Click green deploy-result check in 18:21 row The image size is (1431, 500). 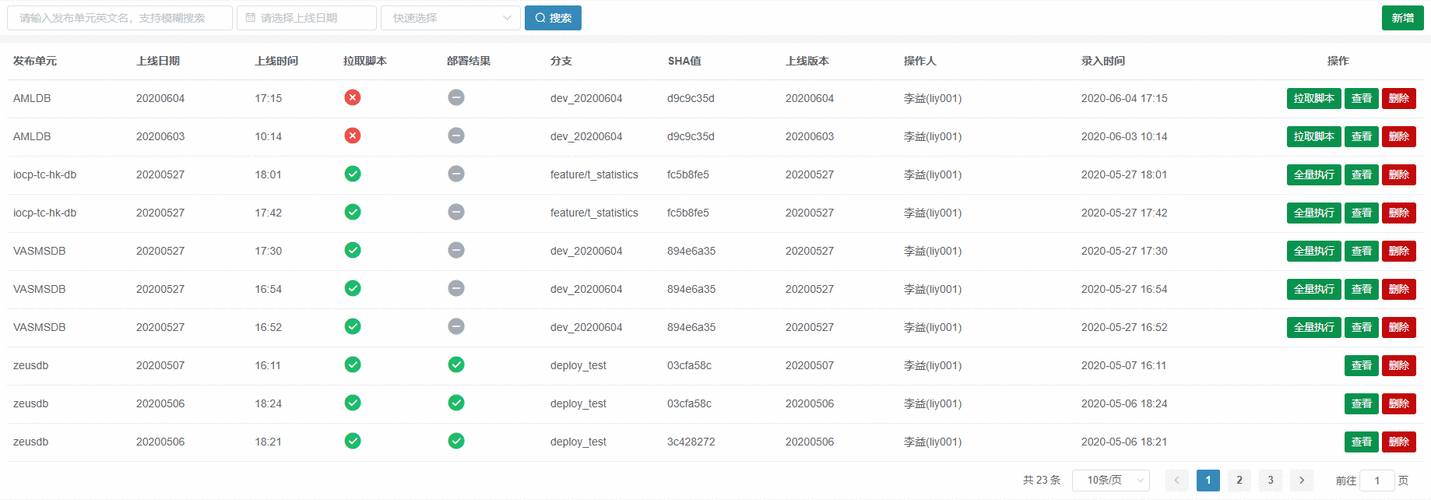click(456, 440)
